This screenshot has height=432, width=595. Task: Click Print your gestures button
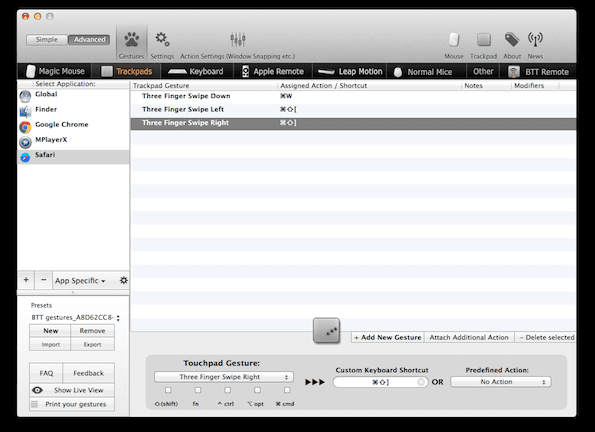point(72,404)
